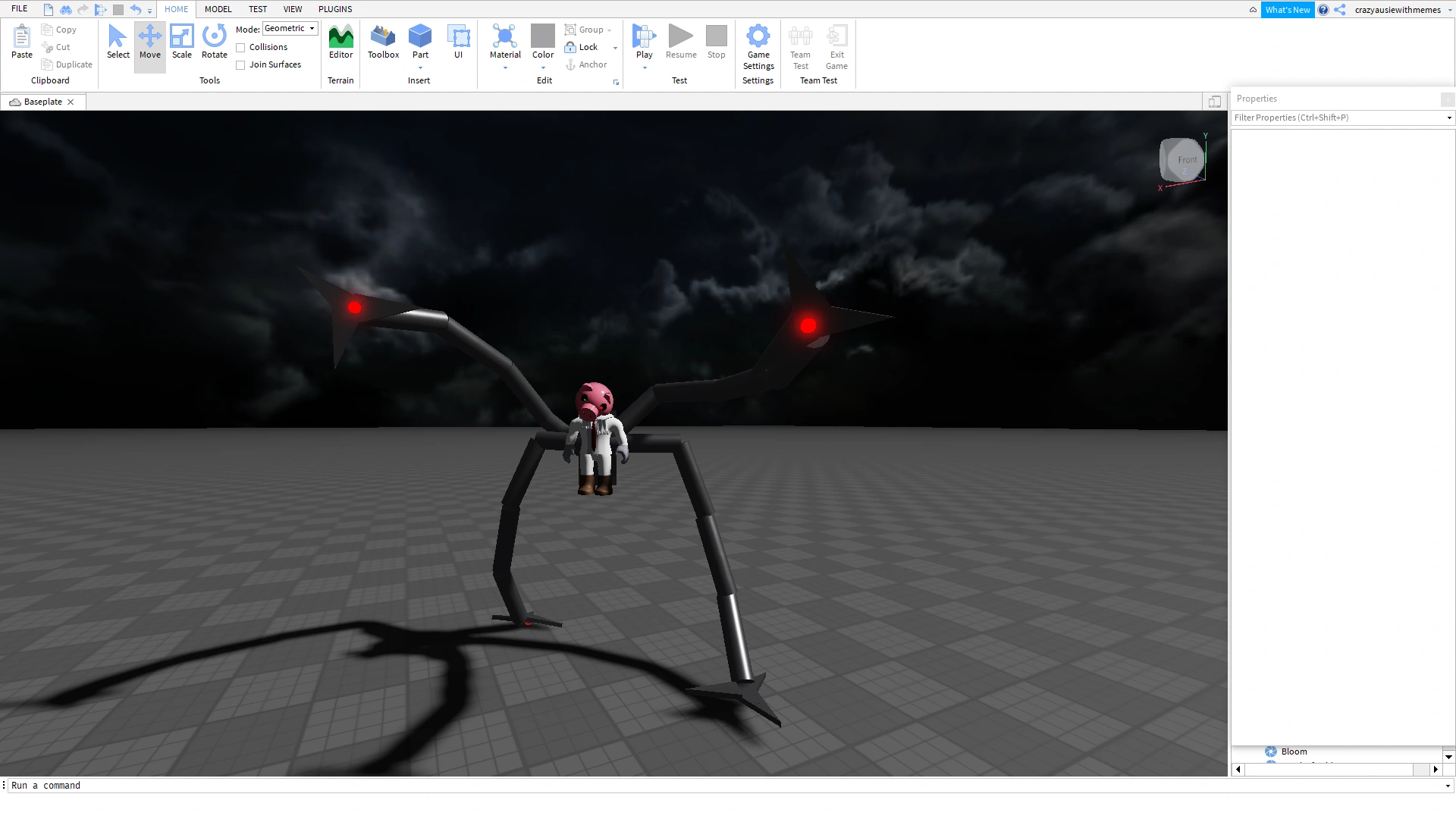Insert a new Part
Viewport: 1456px width, 819px height.
pos(420,38)
